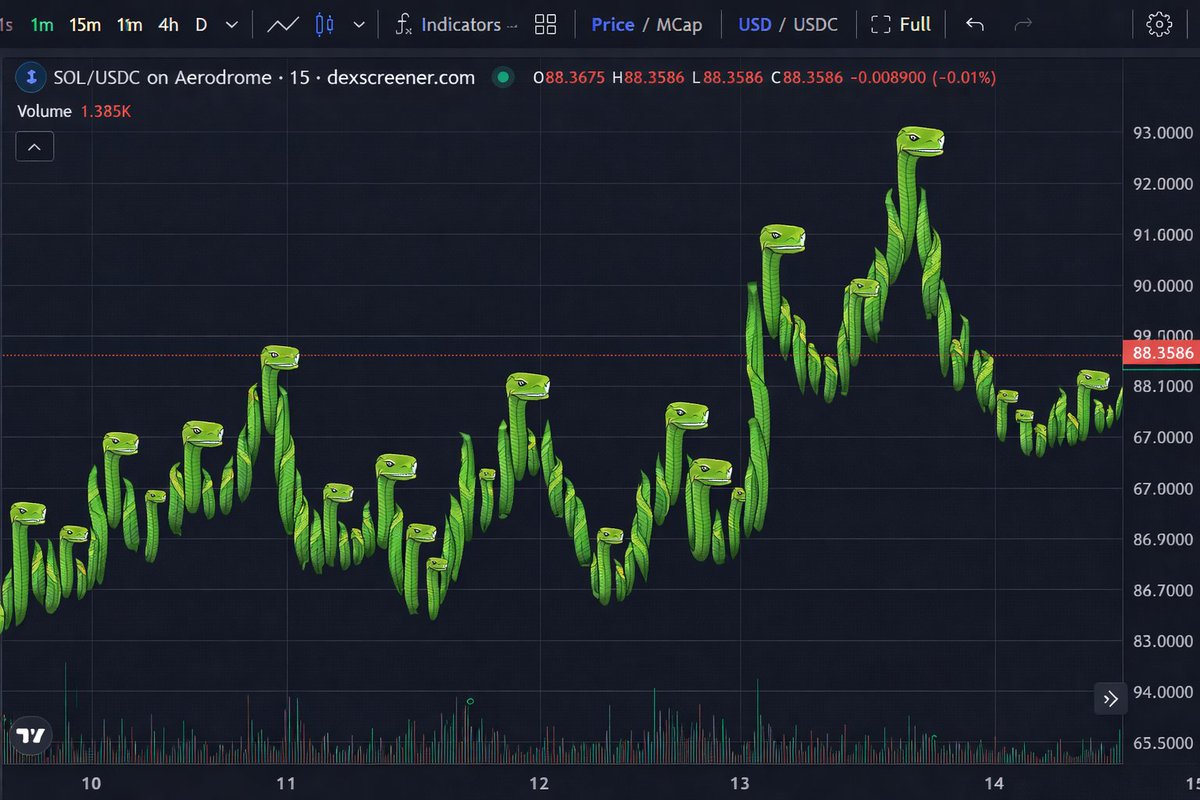Image resolution: width=1200 pixels, height=800 pixels.
Task: Open the fx Indicators menu
Action: click(456, 24)
